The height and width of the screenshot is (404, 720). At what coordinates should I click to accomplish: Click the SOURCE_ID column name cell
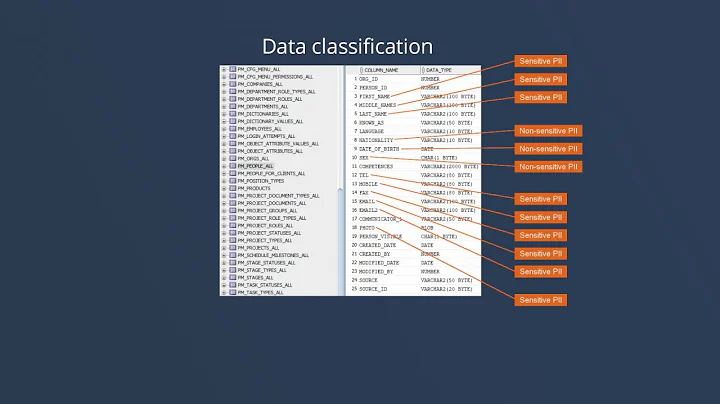coord(373,289)
